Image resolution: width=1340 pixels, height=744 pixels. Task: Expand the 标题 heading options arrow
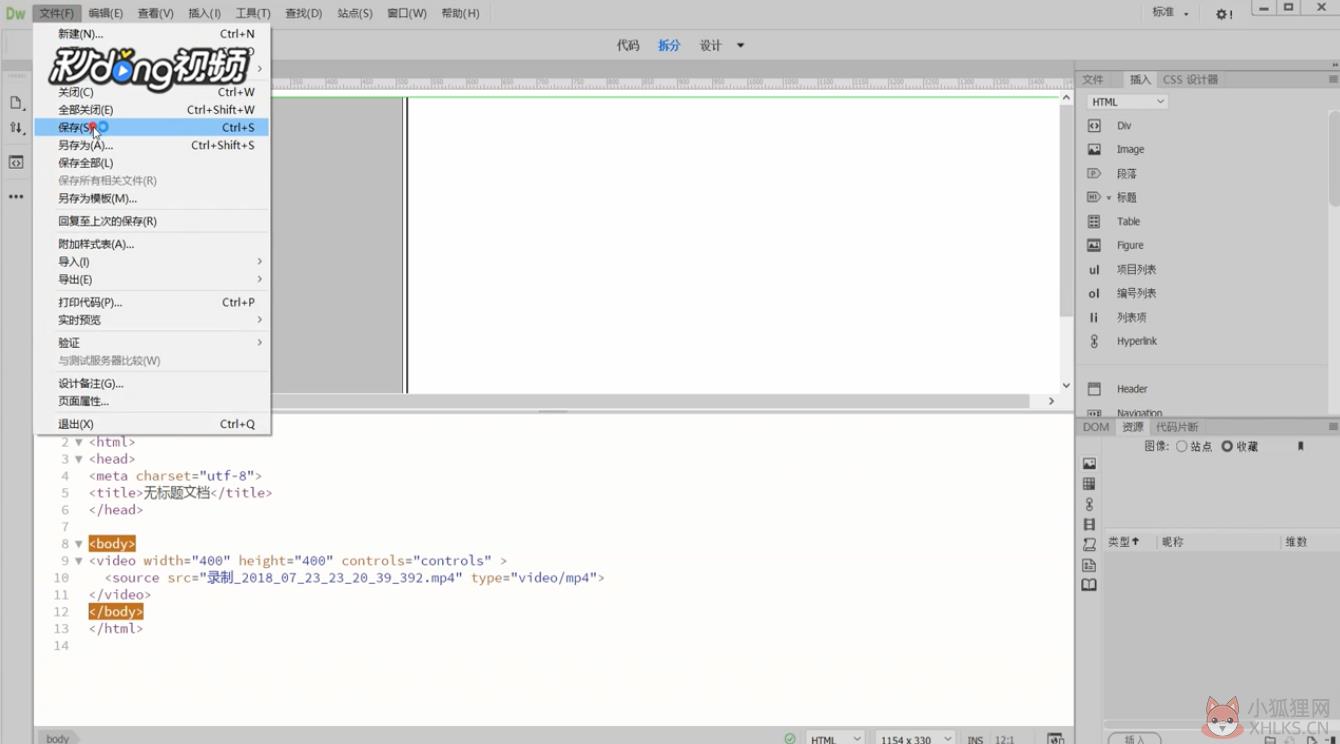[x=1108, y=198]
